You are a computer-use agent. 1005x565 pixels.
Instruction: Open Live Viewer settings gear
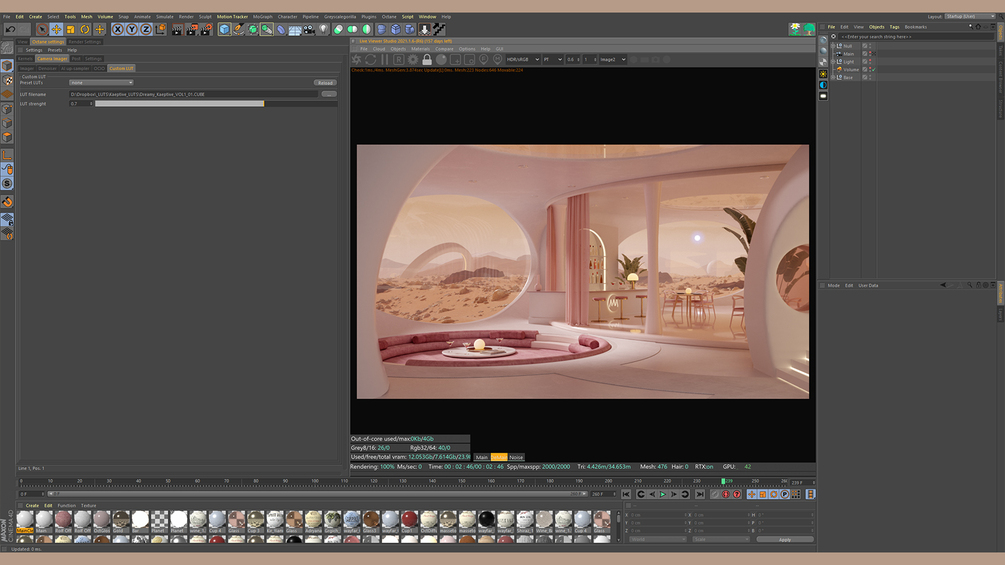pyautogui.click(x=413, y=60)
